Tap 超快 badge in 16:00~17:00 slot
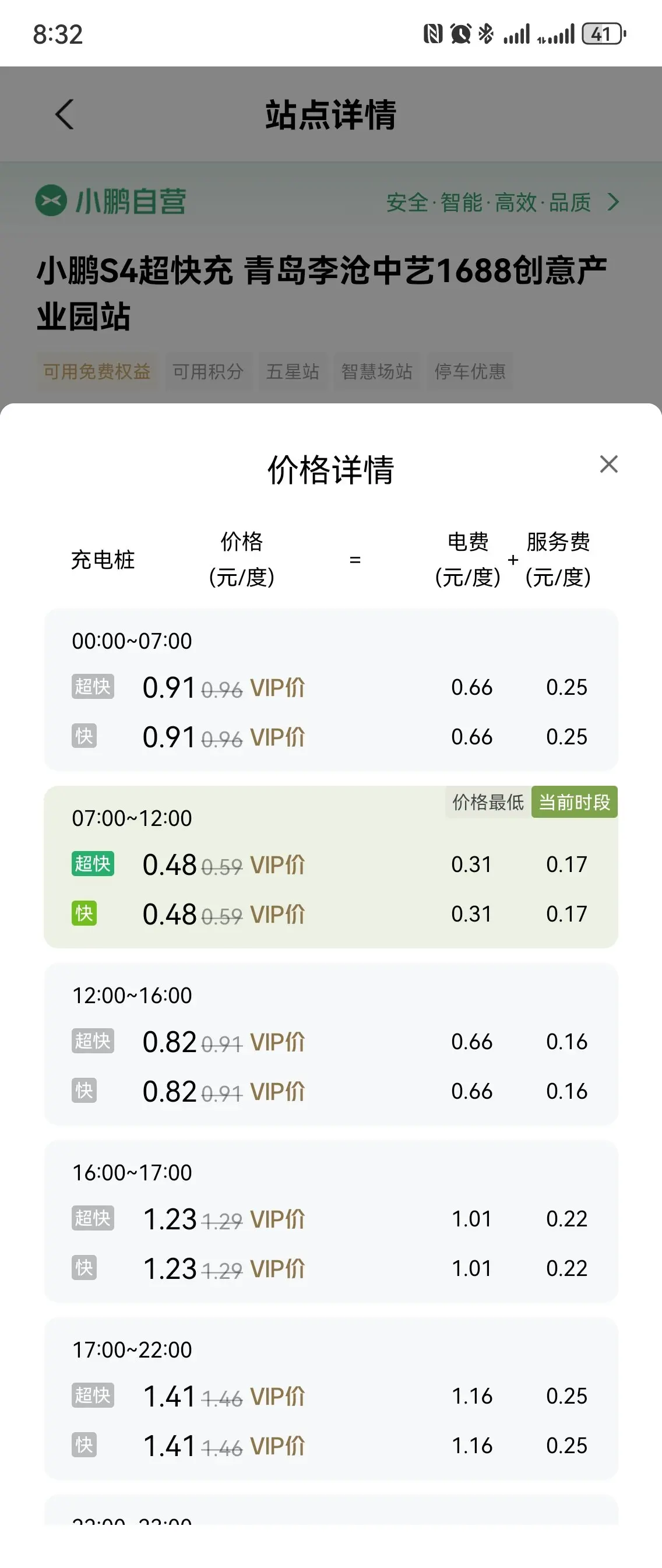 [x=93, y=1218]
